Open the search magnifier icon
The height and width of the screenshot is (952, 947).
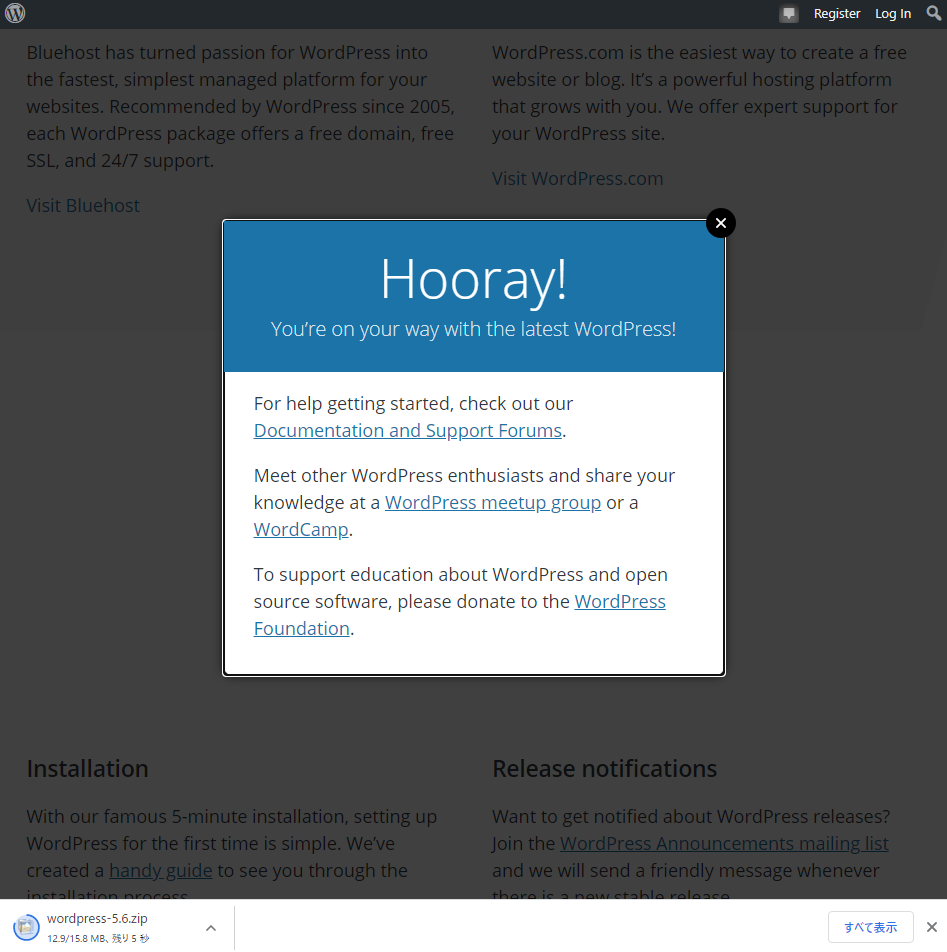[x=934, y=14]
